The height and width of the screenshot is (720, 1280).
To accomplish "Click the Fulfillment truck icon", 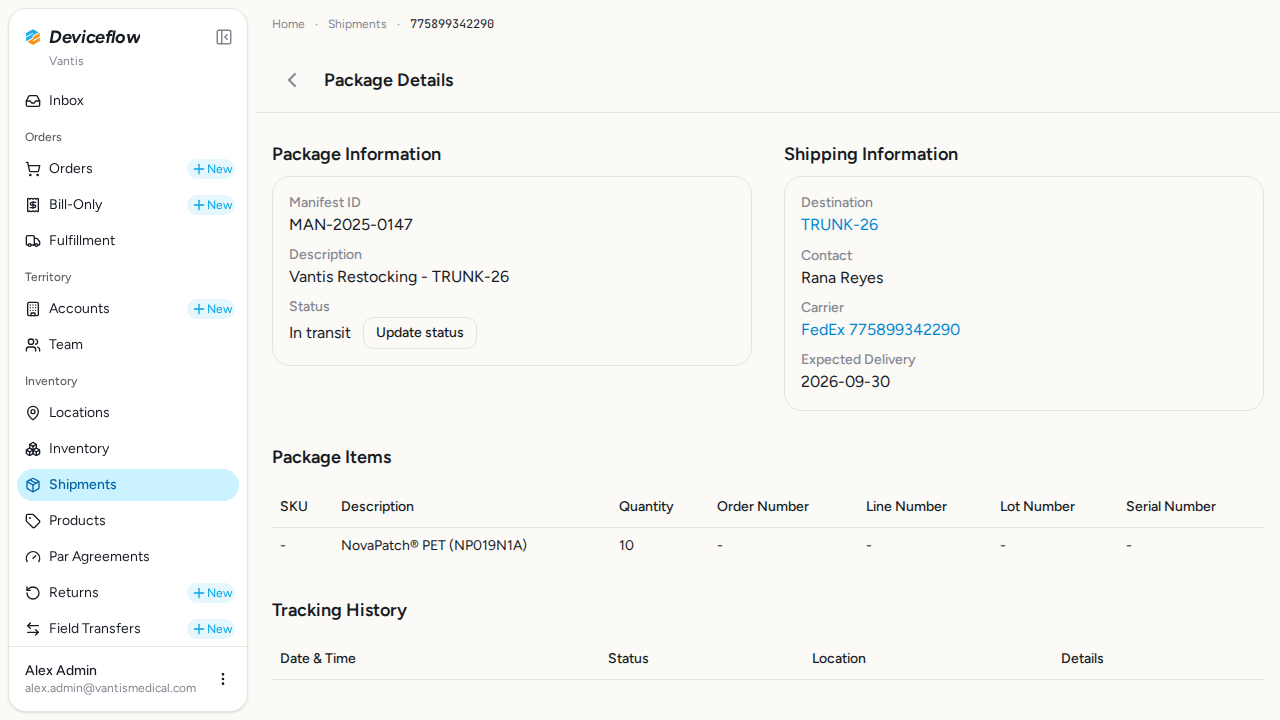I will (x=33, y=241).
